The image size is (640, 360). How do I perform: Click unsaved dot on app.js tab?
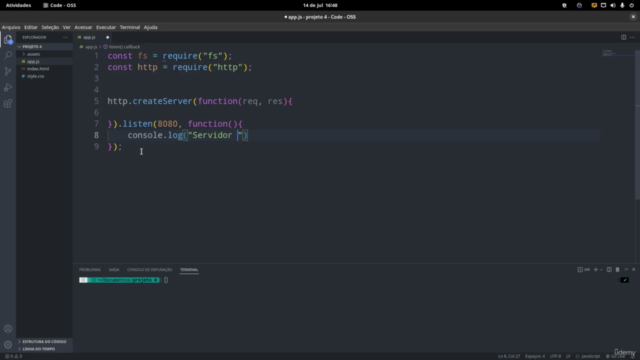coord(108,37)
